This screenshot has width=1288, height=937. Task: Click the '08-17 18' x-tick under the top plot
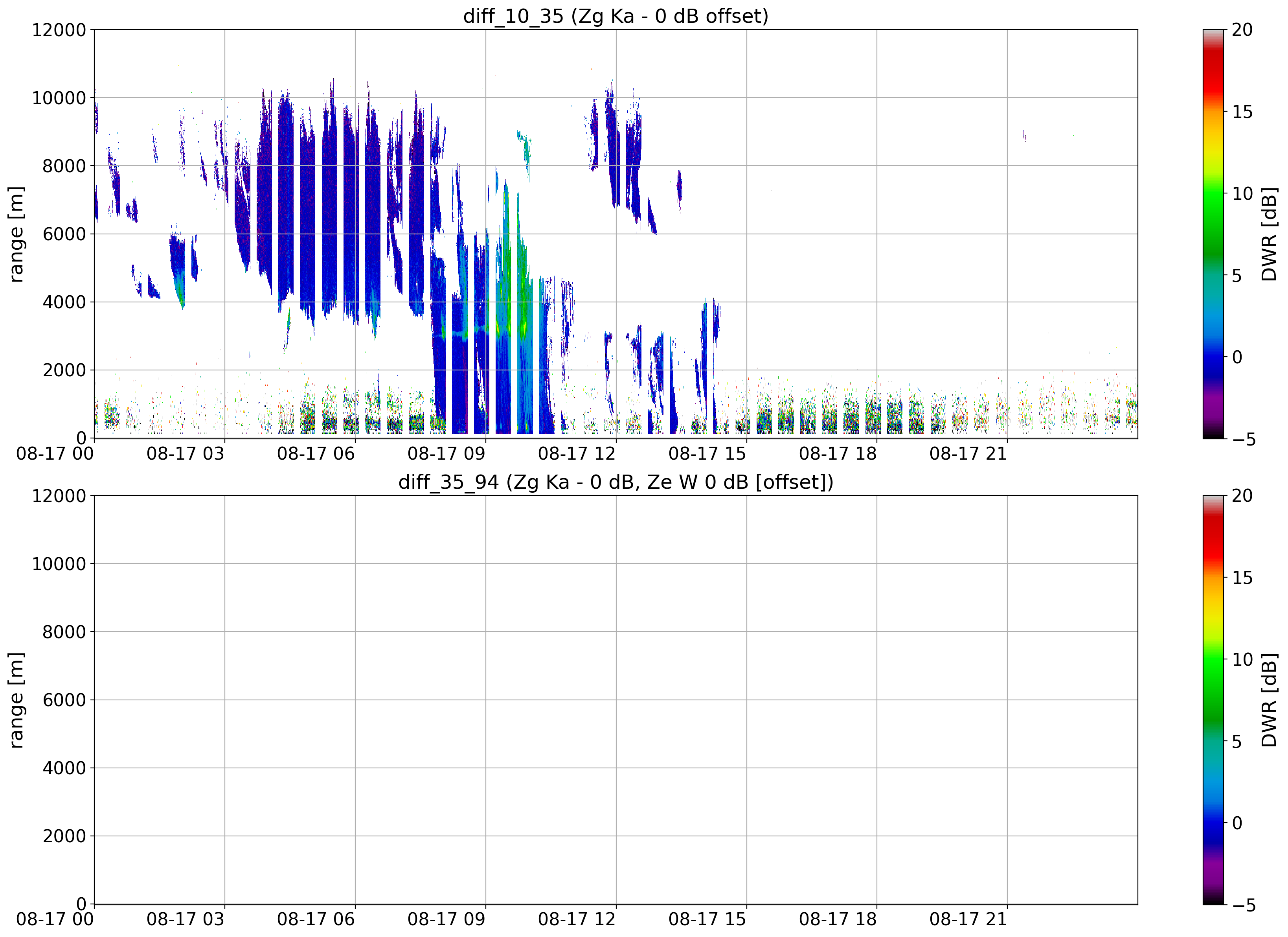pyautogui.click(x=838, y=453)
